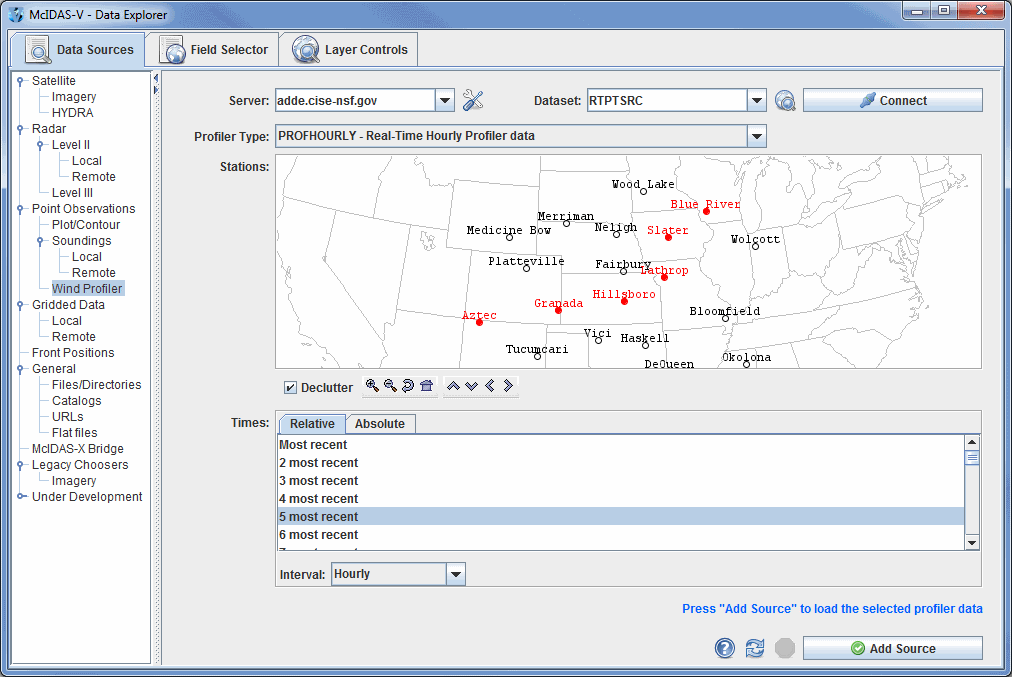
Task: Open HYDRA under Satellite
Action: coord(72,112)
